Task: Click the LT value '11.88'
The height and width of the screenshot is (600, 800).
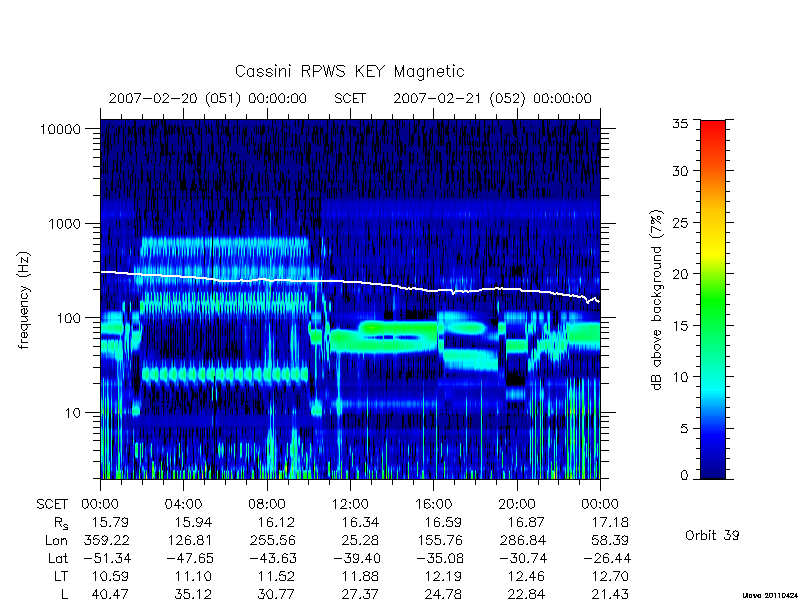Action: click(360, 576)
